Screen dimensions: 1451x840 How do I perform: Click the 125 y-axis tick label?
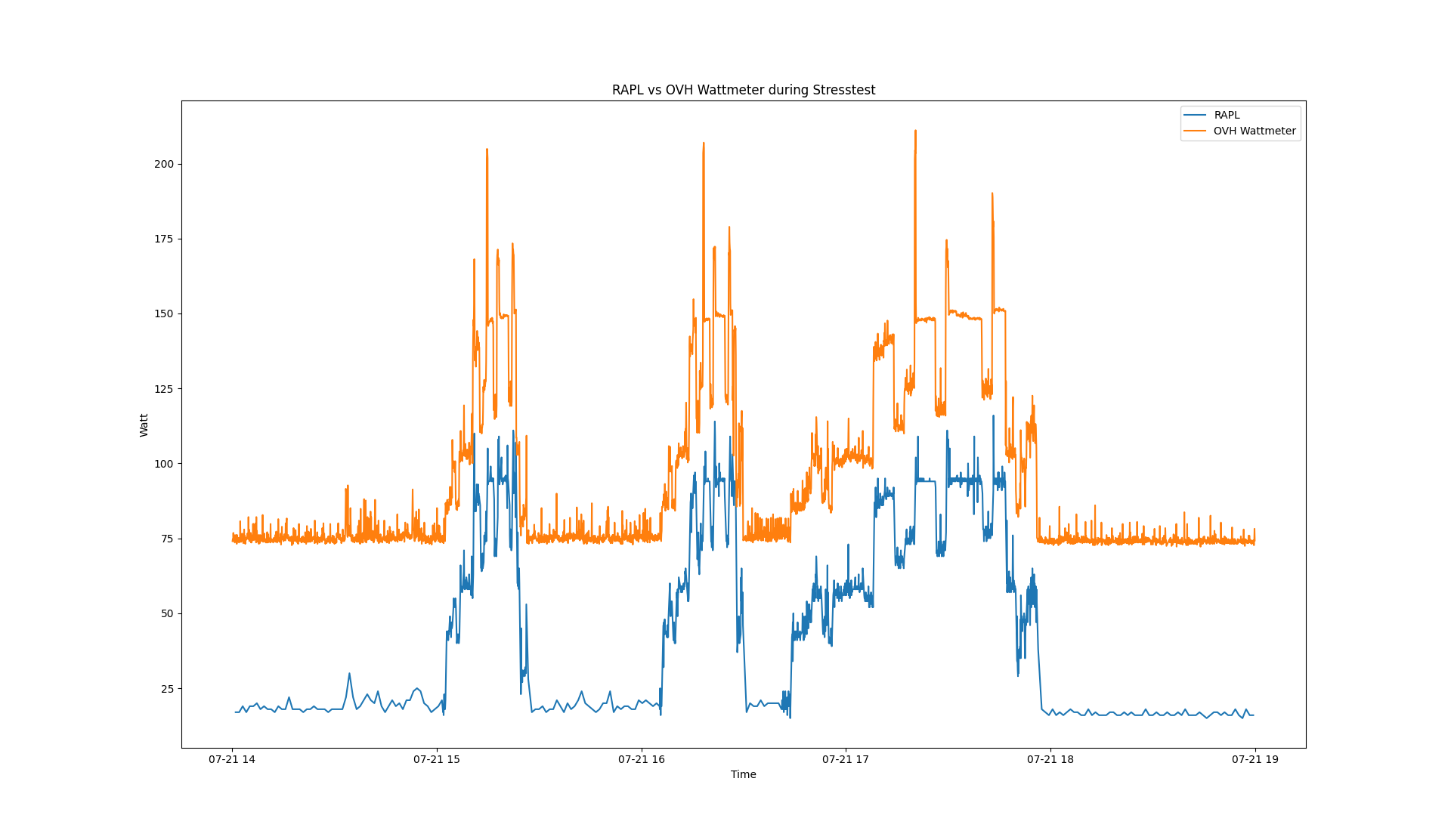tap(163, 389)
